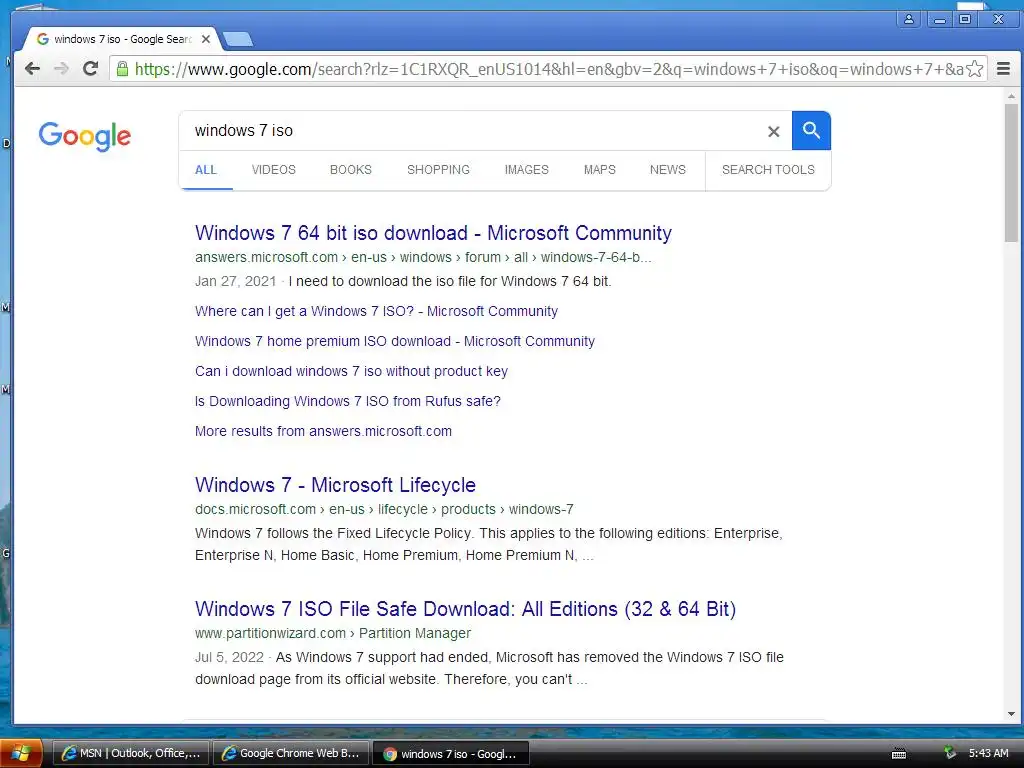The width and height of the screenshot is (1024, 768).
Task: Click the scrollbar down arrow
Action: pos(1011,714)
